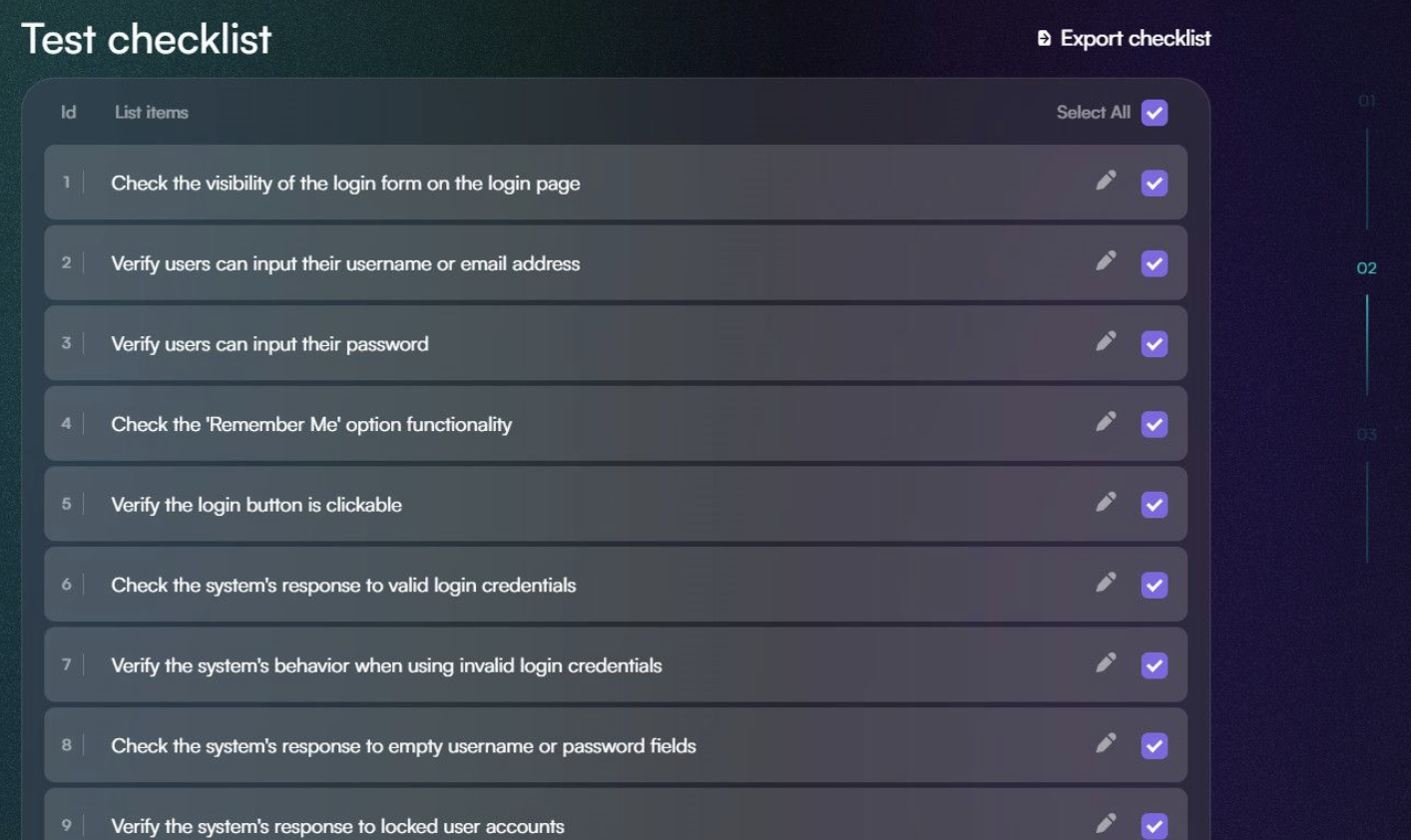This screenshot has height=840, width=1411.
Task: Uncheck checkbox for item 7
Action: 1155,665
